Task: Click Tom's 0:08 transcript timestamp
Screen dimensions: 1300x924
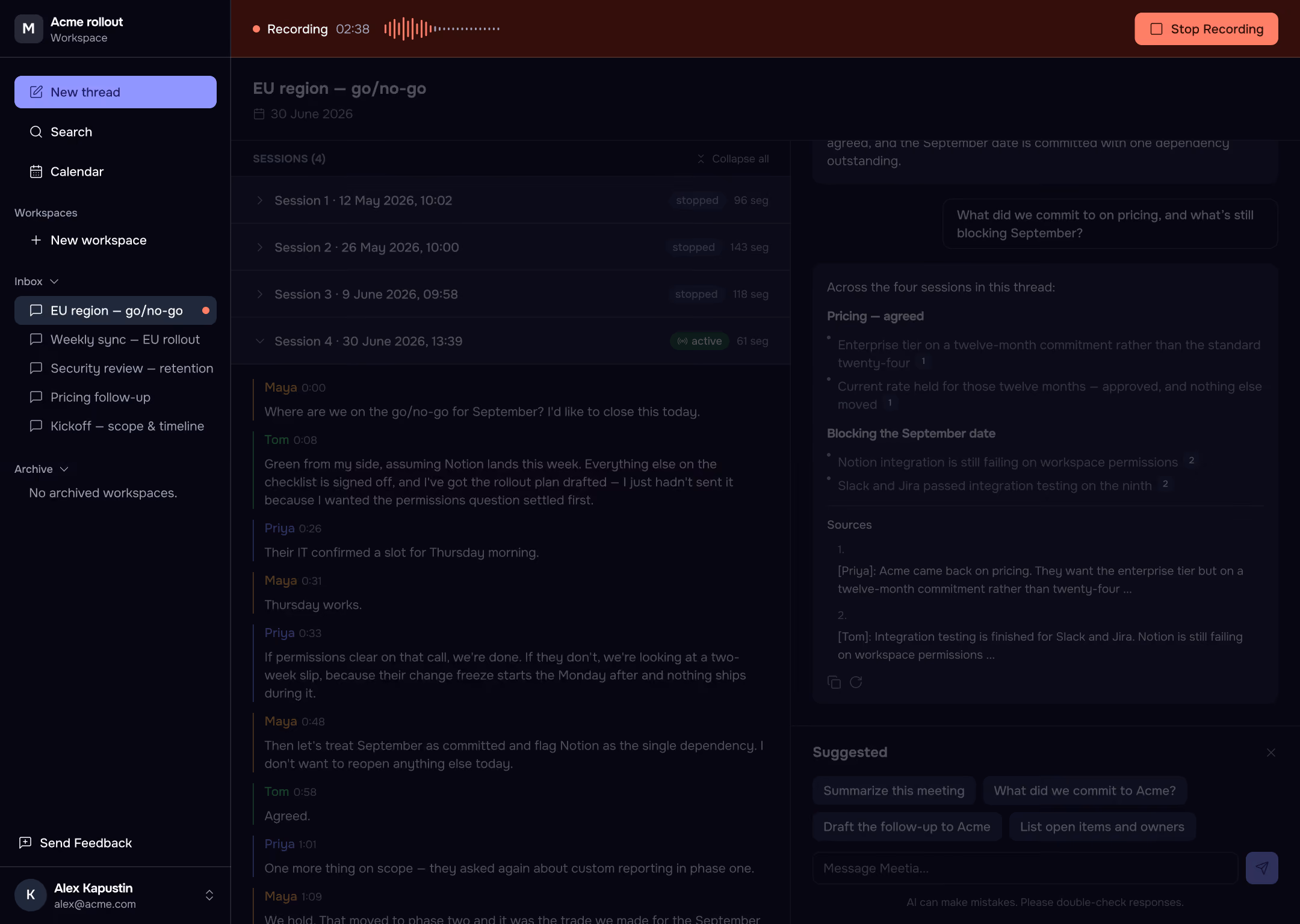Action: (305, 440)
